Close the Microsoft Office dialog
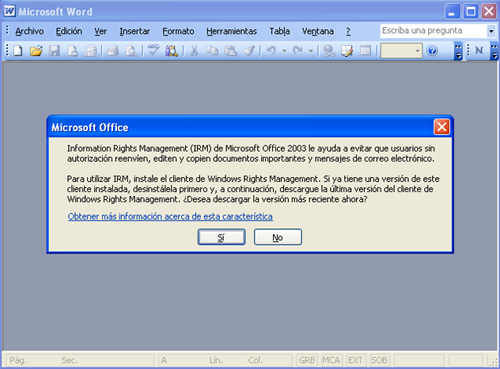Screen dimensions: 500x369 coord(442,127)
